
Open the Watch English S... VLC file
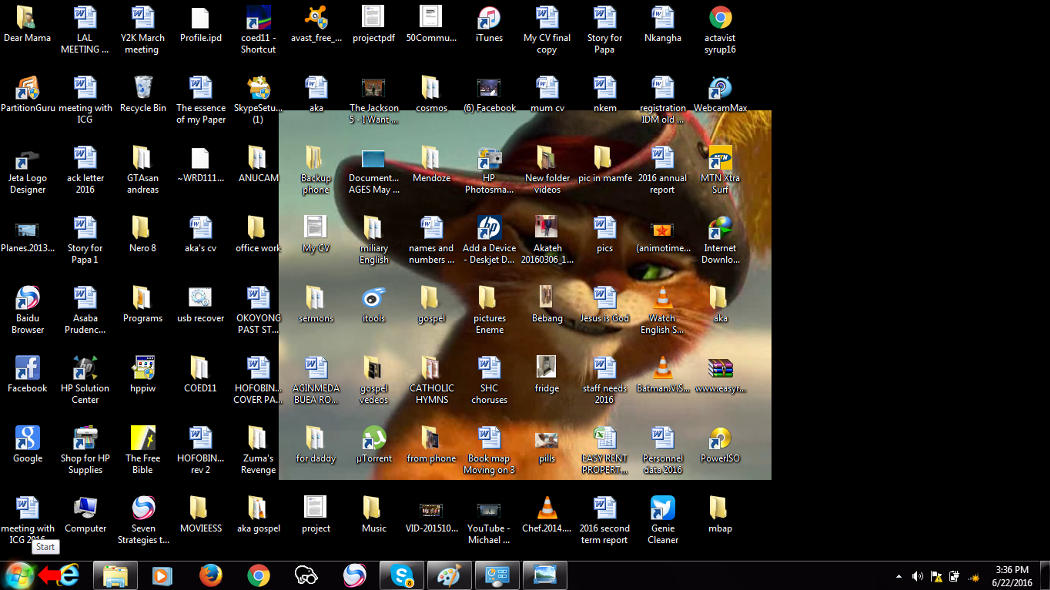coord(662,310)
